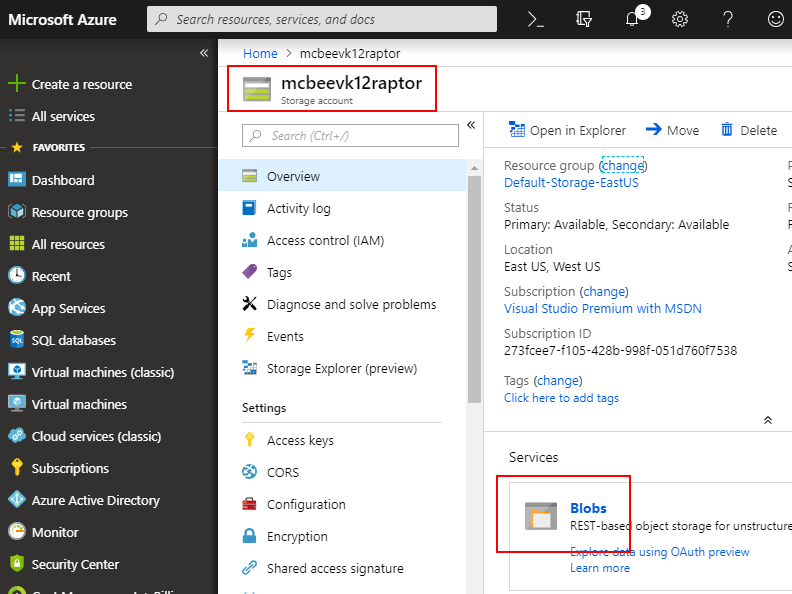Click the mcbeevk12raptor storage account icon
The image size is (792, 594).
257,89
